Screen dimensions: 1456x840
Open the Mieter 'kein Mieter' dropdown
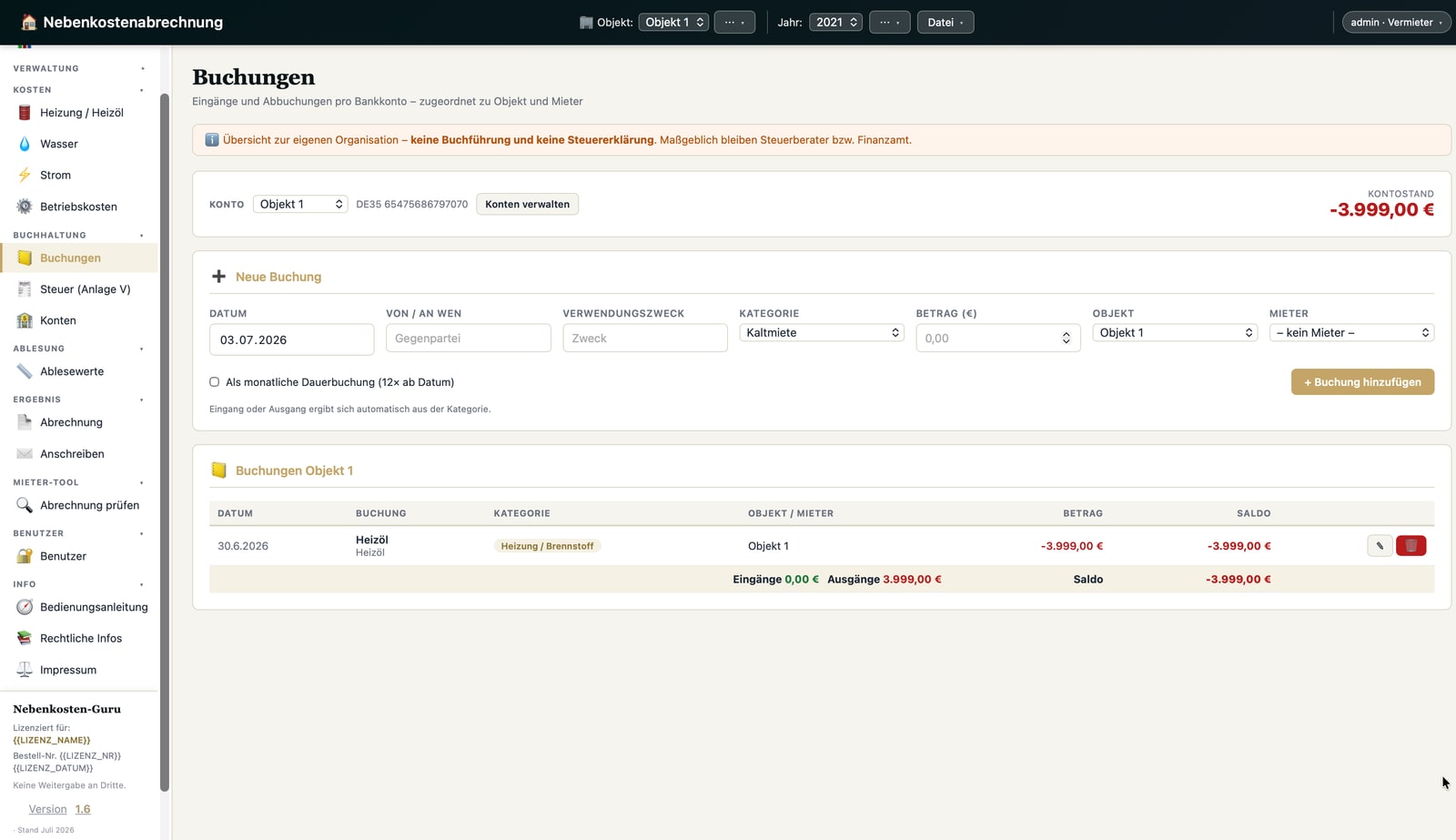pyautogui.click(x=1351, y=333)
